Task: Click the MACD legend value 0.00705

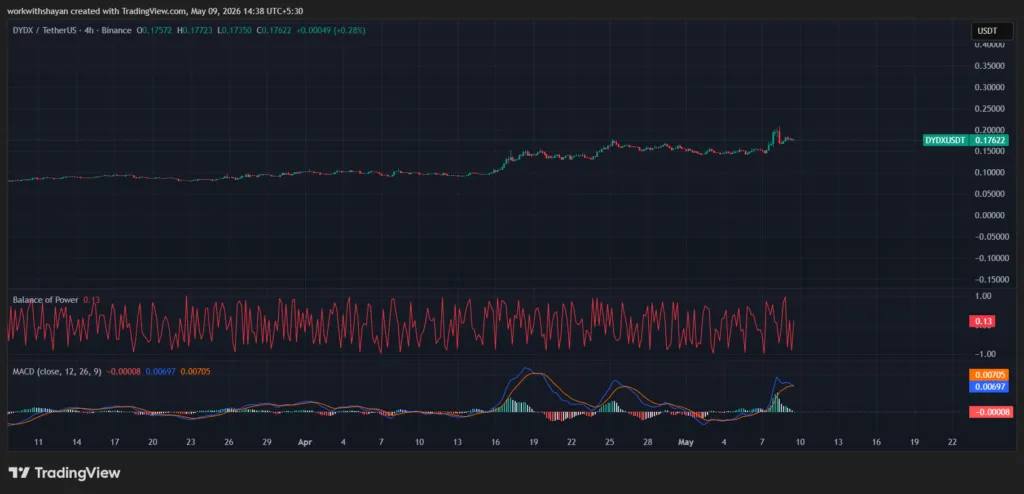Action: tap(194, 371)
